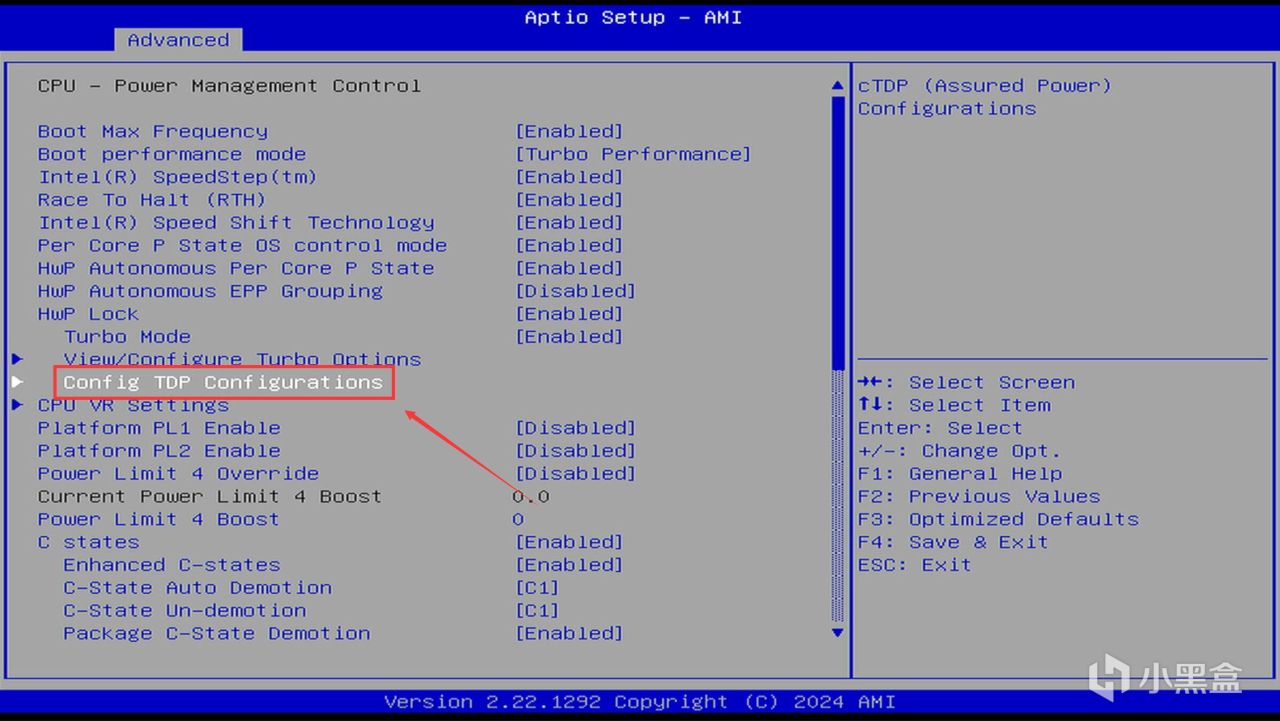The width and height of the screenshot is (1280, 721).
Task: Expand View/Configure Turbo Options submenu arrow
Action: click(17, 358)
